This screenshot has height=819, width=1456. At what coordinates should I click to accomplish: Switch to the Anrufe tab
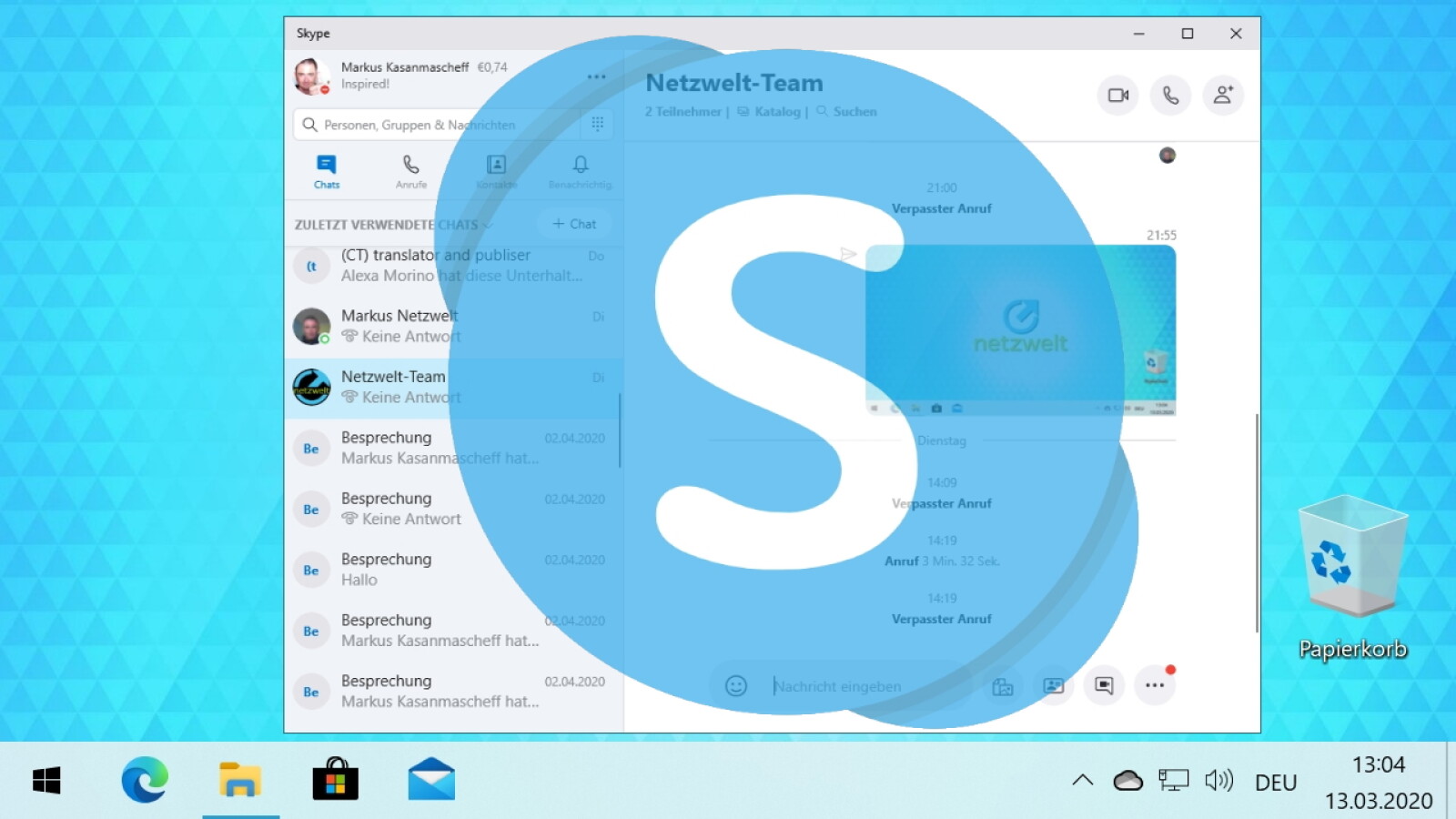(411, 171)
